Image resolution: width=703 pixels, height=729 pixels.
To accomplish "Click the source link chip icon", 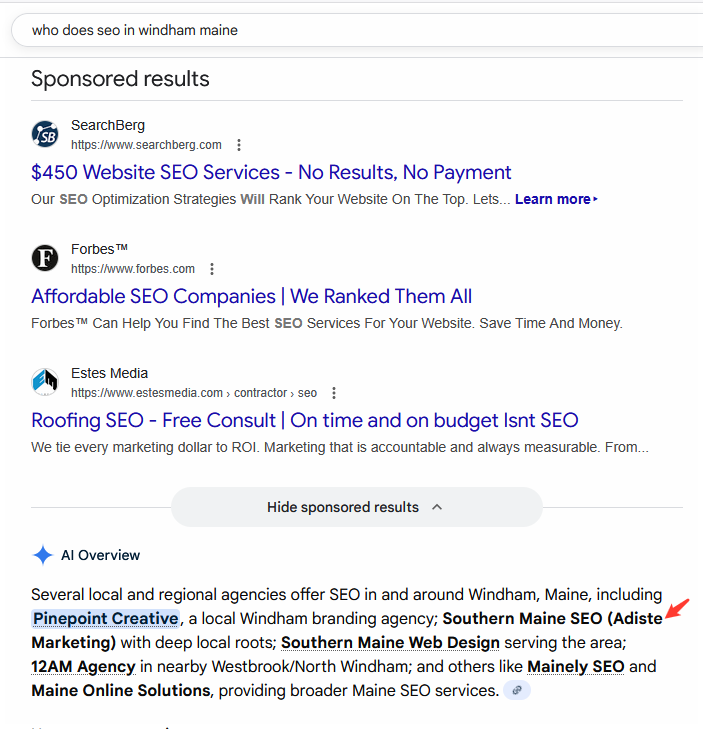I will [x=516, y=690].
